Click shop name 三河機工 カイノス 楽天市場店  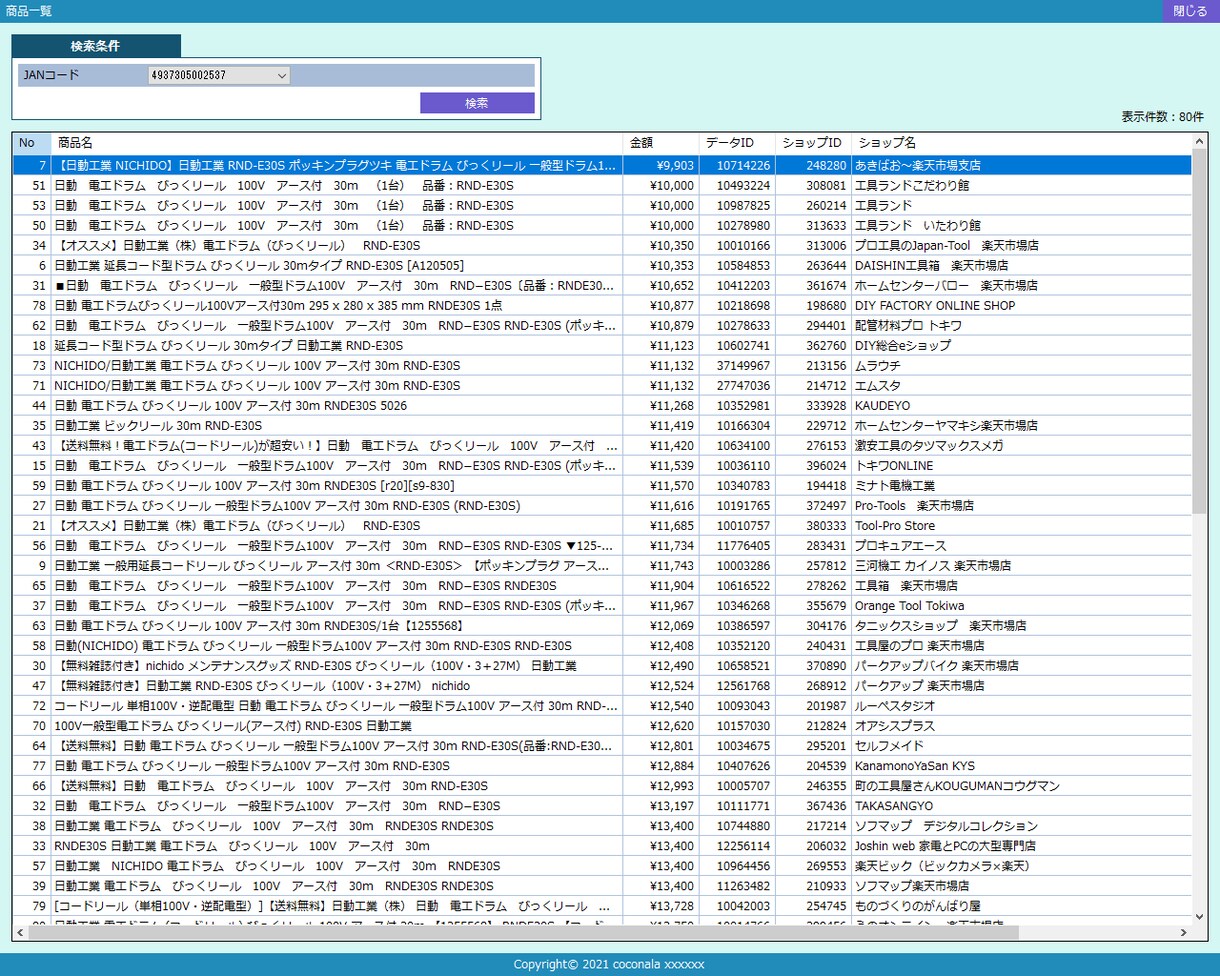[932, 565]
